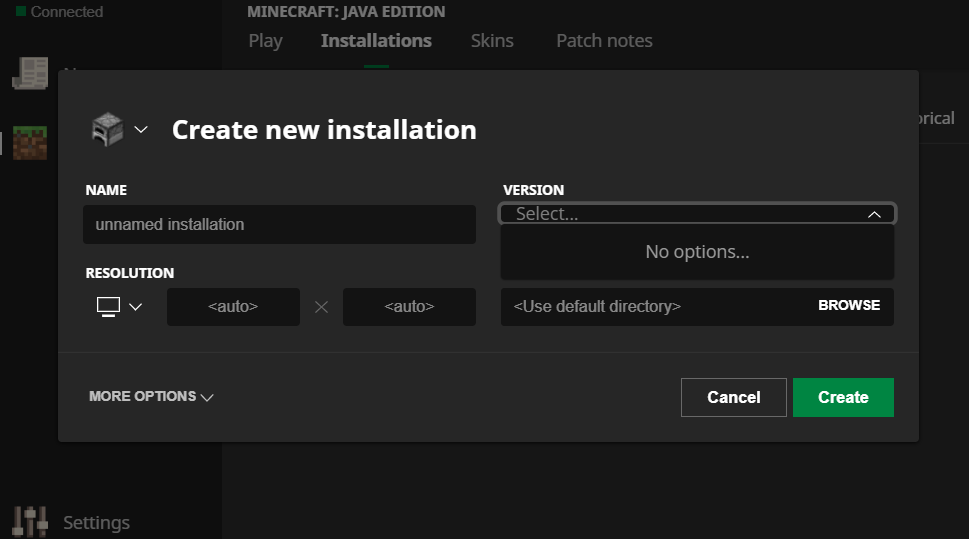
Task: Select the grass block Minecraft icon
Action: pyautogui.click(x=30, y=142)
